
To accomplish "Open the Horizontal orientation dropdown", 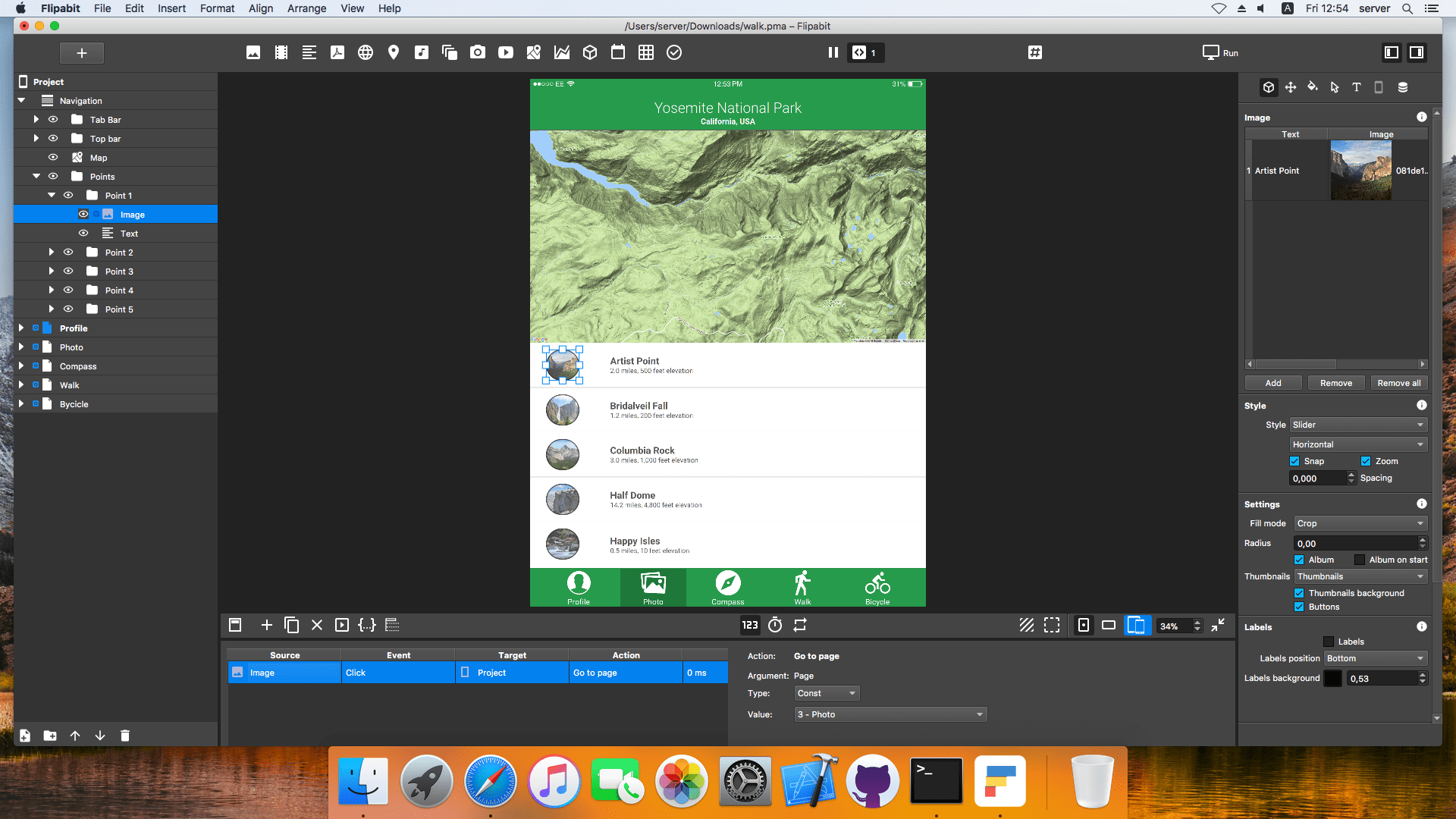I will pos(1359,444).
